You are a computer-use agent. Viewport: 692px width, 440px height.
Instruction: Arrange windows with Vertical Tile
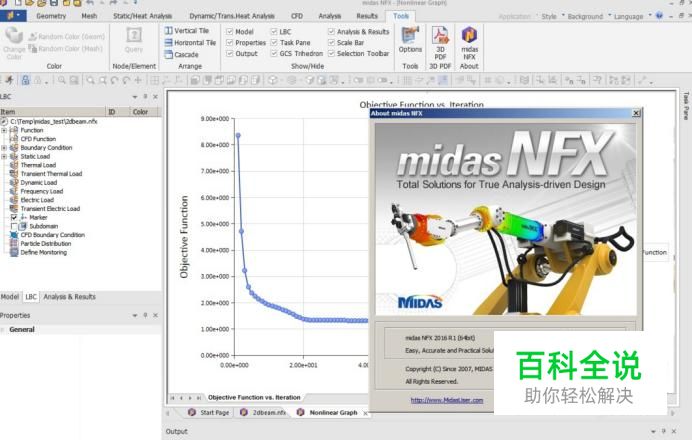click(186, 31)
